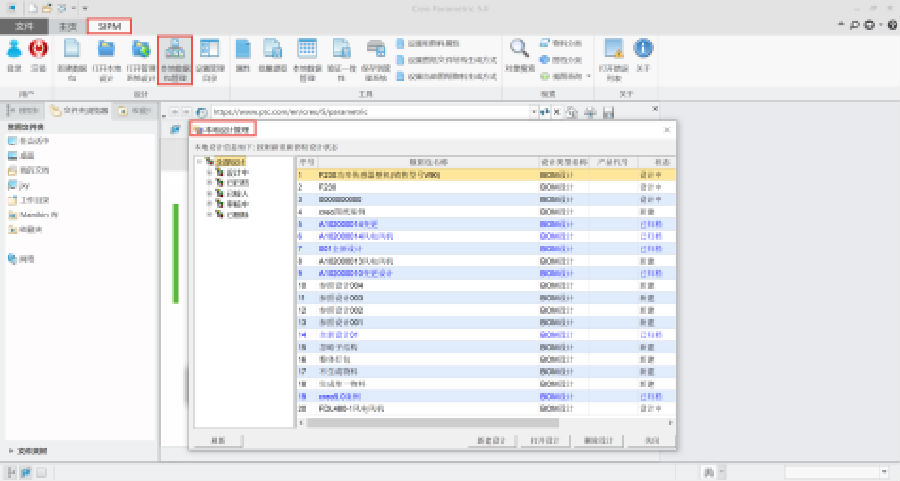900x481 pixels.
Task: Open the 文件 menu tab
Action: point(25,26)
